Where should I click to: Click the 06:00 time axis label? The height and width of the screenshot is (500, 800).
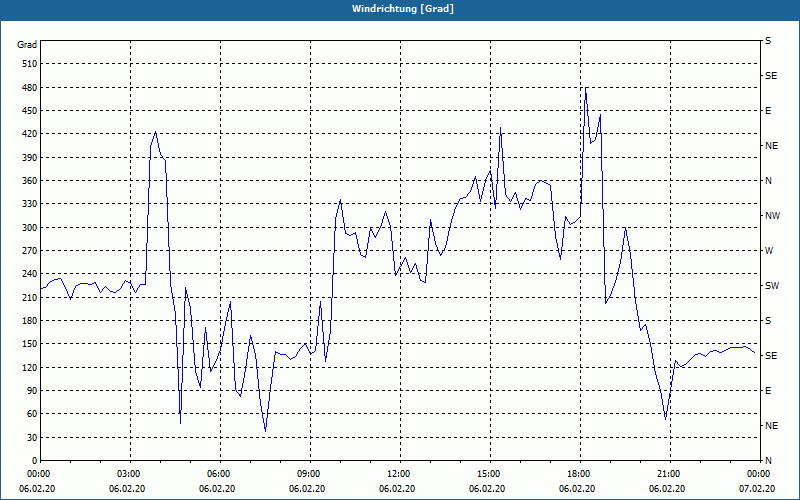(220, 474)
